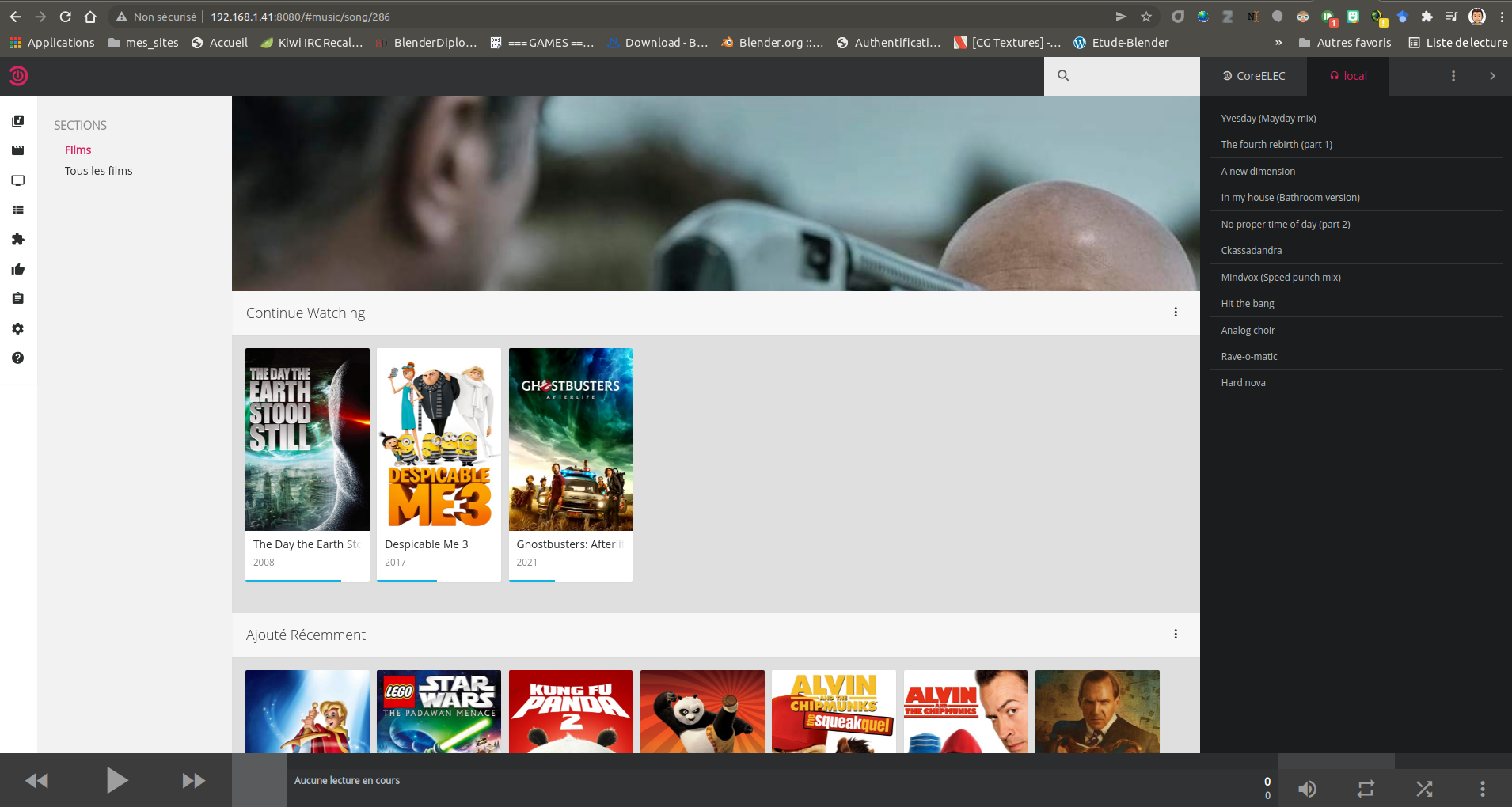Image resolution: width=1512 pixels, height=807 pixels.
Task: Select Hit the bang track
Action: click(x=1356, y=304)
